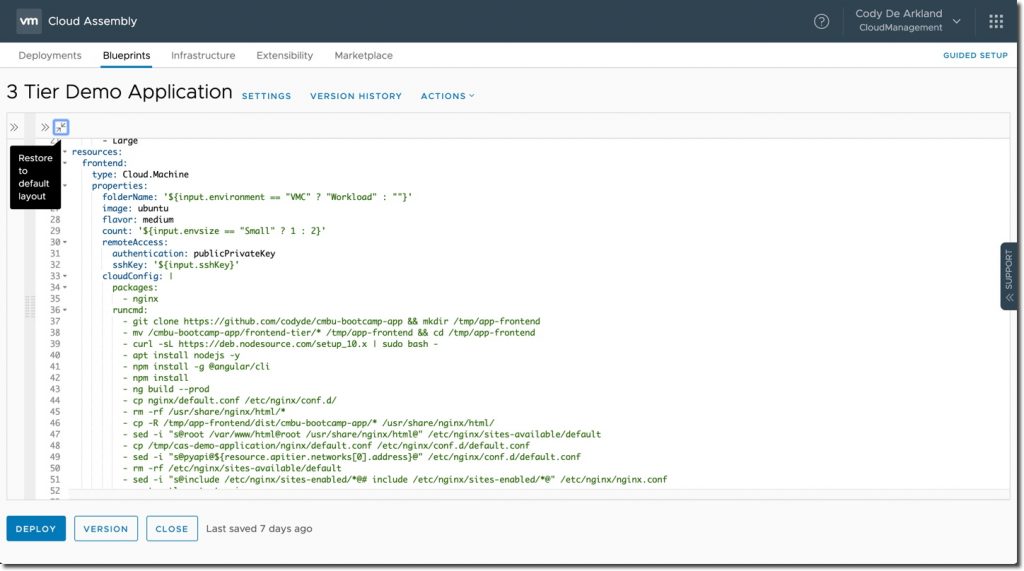Collapse the remoteAccess block at line 30

65,242
